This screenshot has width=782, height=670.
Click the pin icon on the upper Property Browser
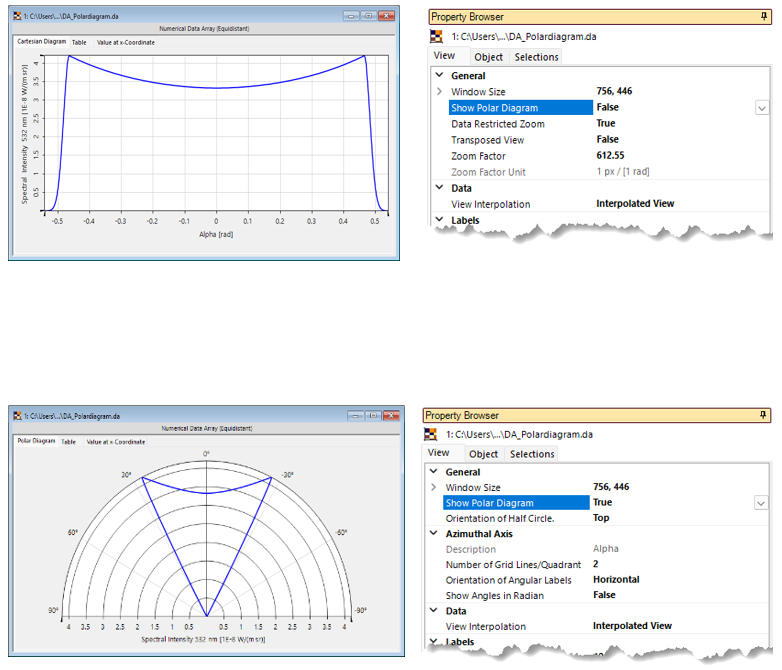pos(765,17)
